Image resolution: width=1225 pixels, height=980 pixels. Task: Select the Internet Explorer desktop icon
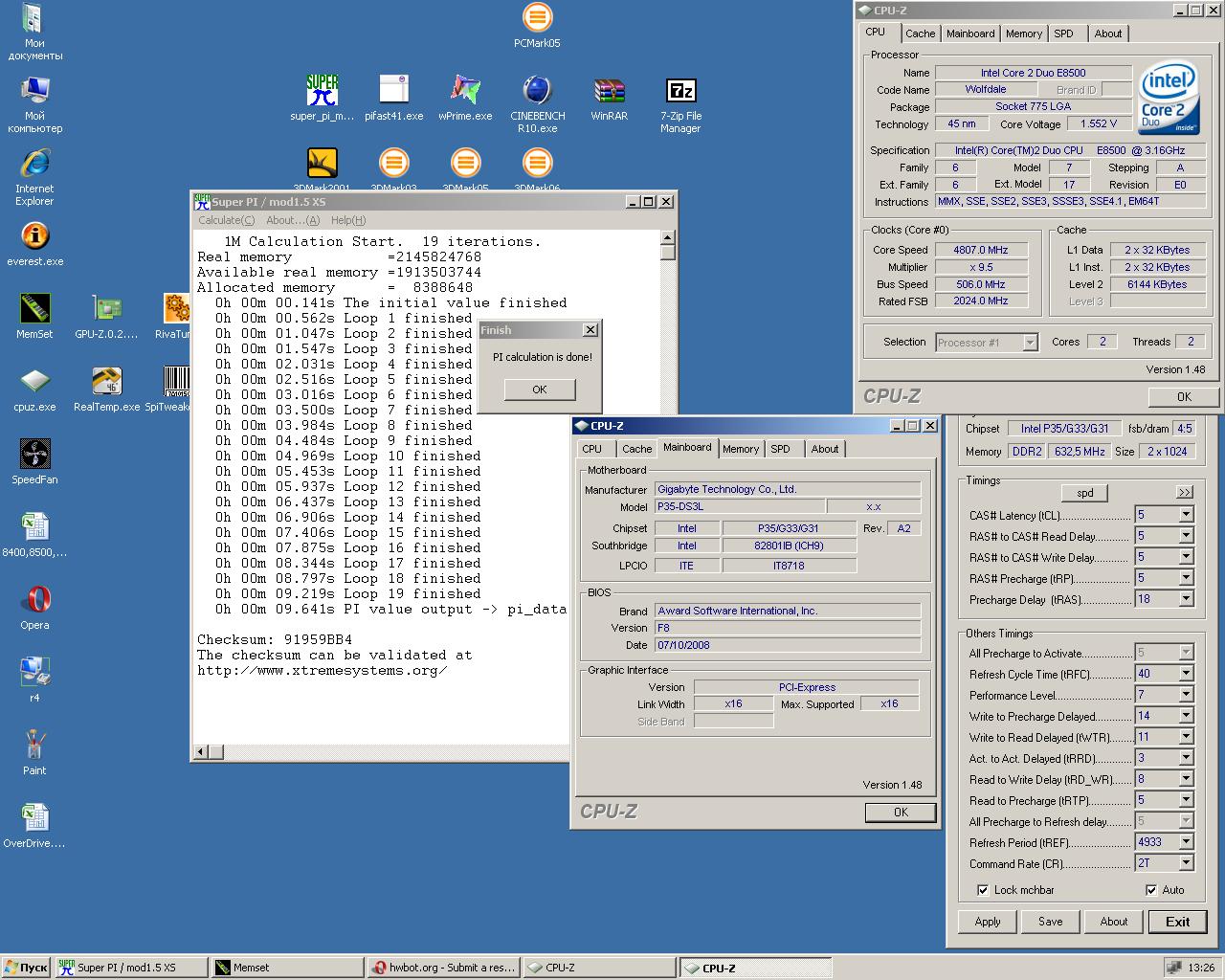tap(34, 177)
